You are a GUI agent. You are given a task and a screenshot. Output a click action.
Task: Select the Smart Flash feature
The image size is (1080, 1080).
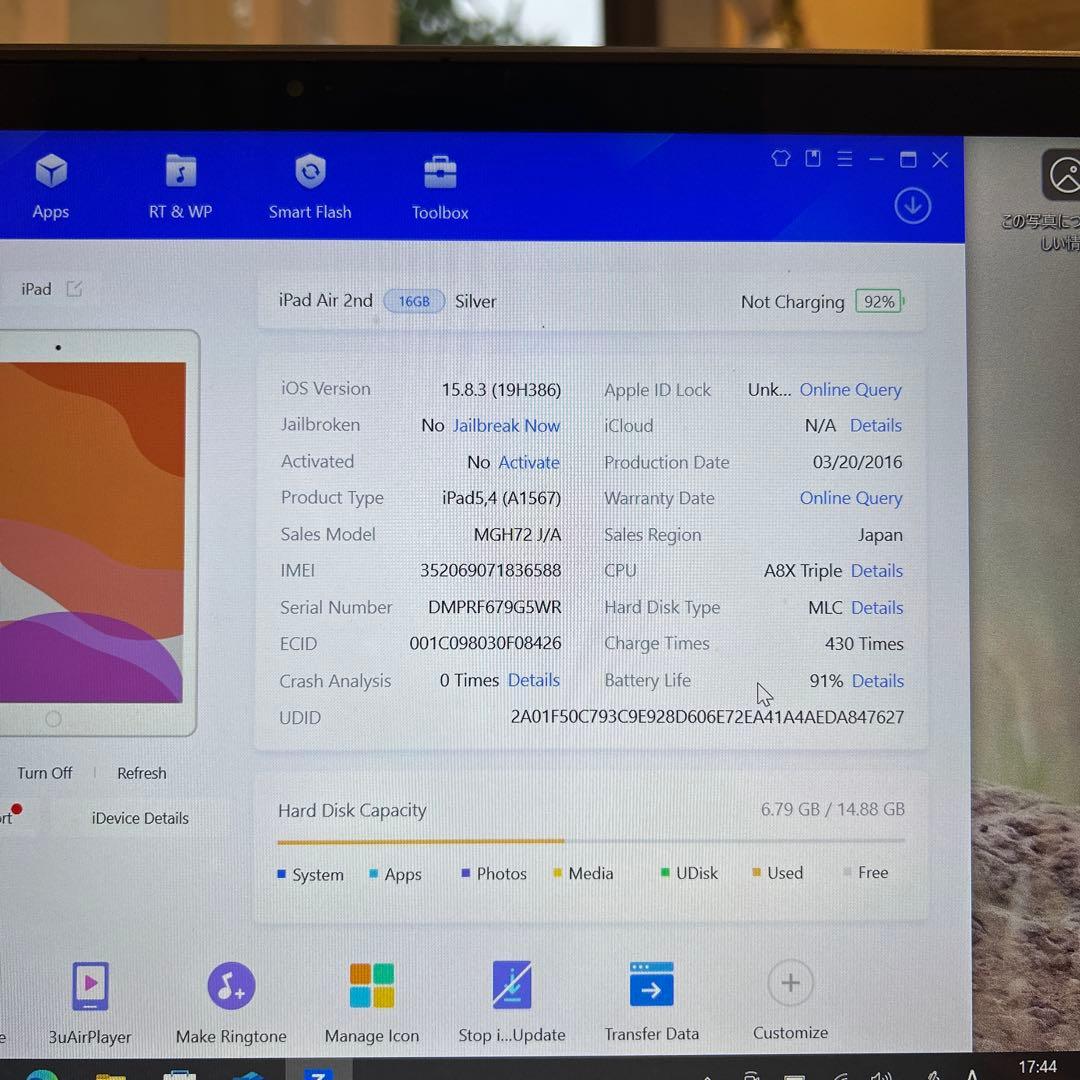(310, 185)
